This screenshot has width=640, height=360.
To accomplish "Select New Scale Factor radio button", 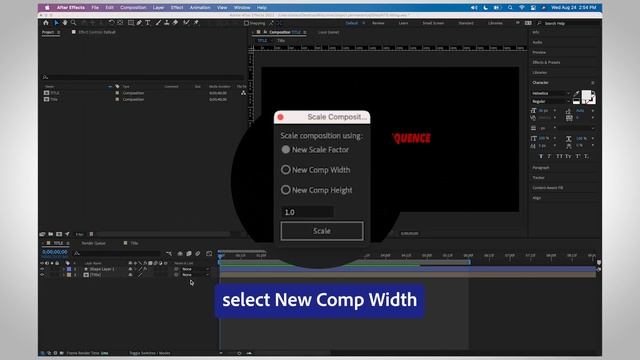I will tap(286, 149).
